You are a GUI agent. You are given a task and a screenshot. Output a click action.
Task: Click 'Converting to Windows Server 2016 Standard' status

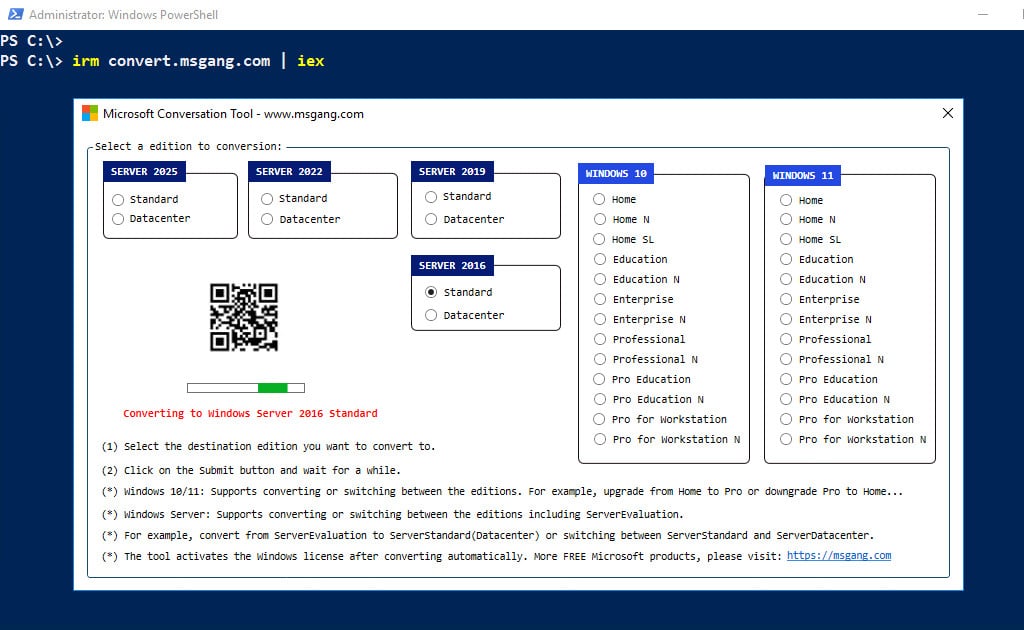[250, 413]
